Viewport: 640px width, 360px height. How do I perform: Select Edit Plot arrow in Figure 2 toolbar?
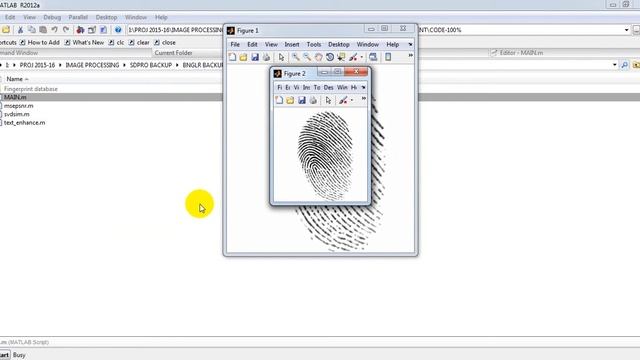click(x=328, y=100)
